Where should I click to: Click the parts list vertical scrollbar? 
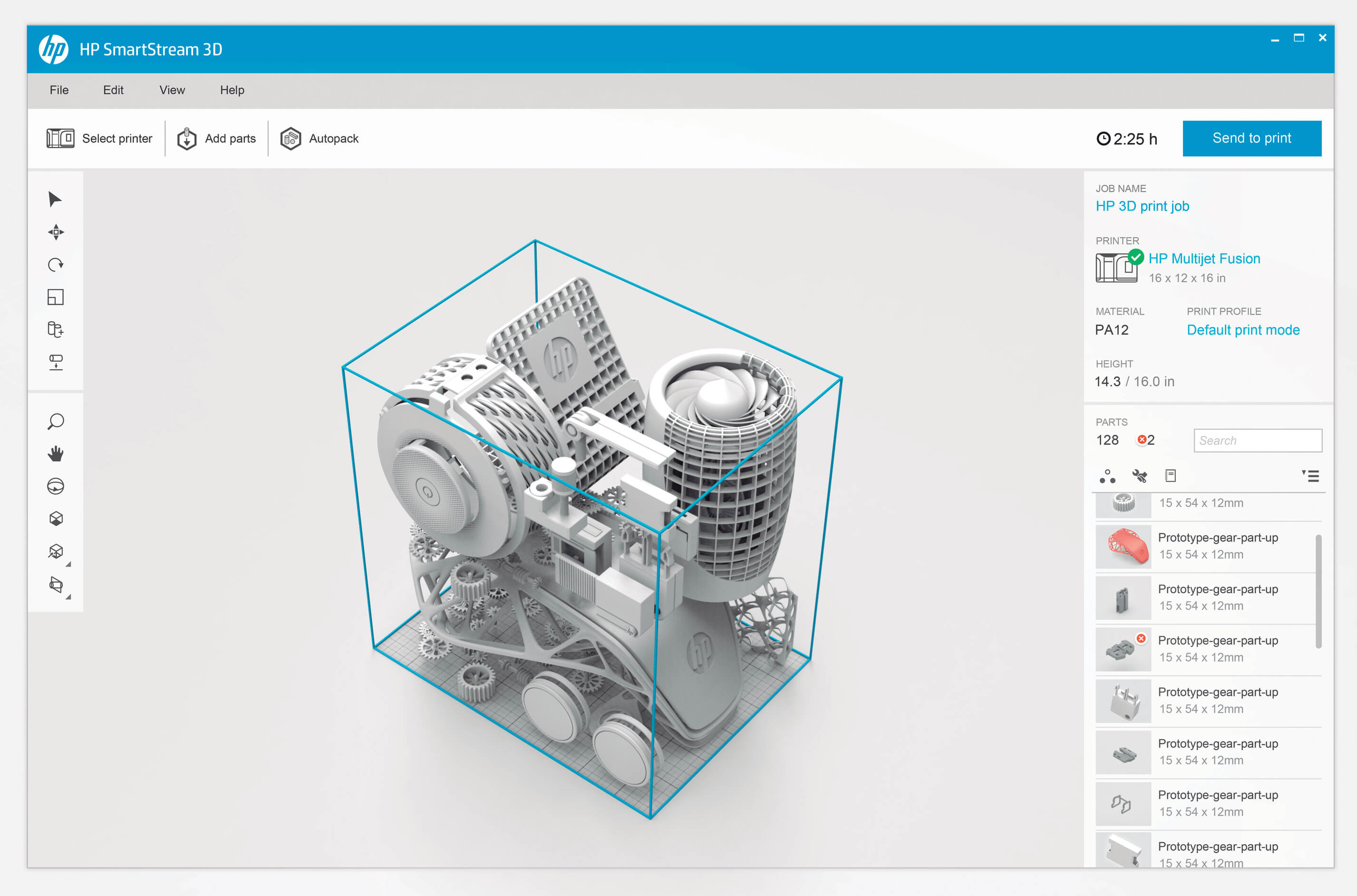point(1318,591)
